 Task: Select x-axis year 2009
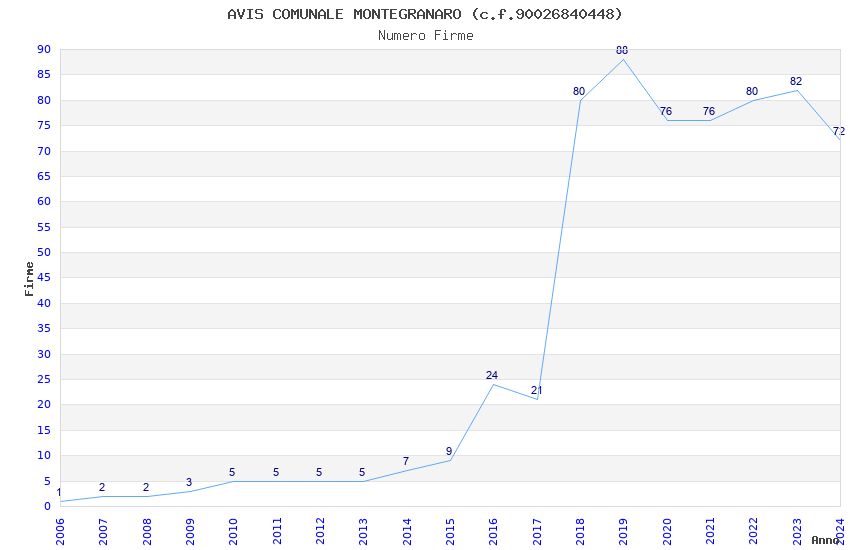pyautogui.click(x=190, y=532)
